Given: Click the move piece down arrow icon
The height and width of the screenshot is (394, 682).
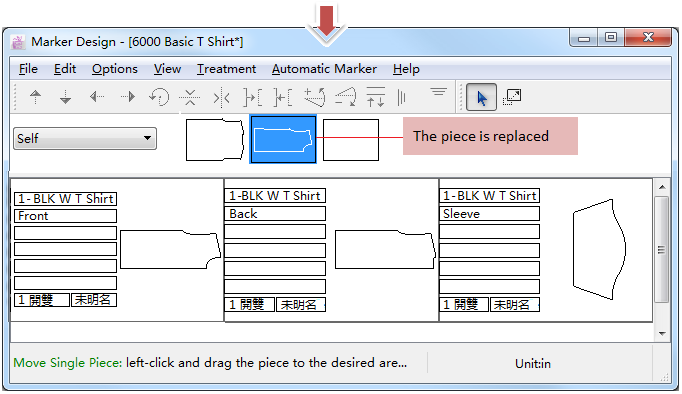Looking at the screenshot, I should point(65,97).
